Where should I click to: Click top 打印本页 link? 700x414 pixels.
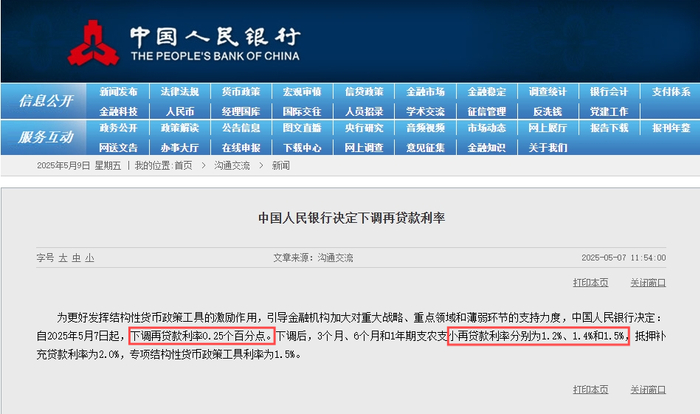tap(591, 283)
